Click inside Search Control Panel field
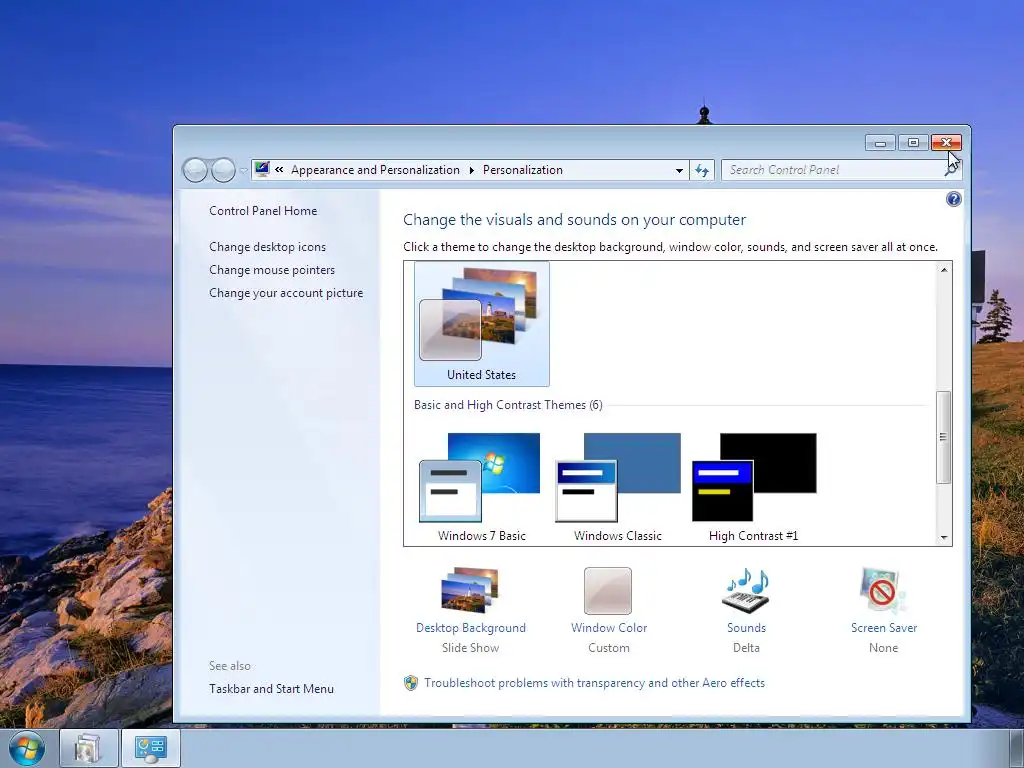This screenshot has height=768, width=1024. coord(833,170)
